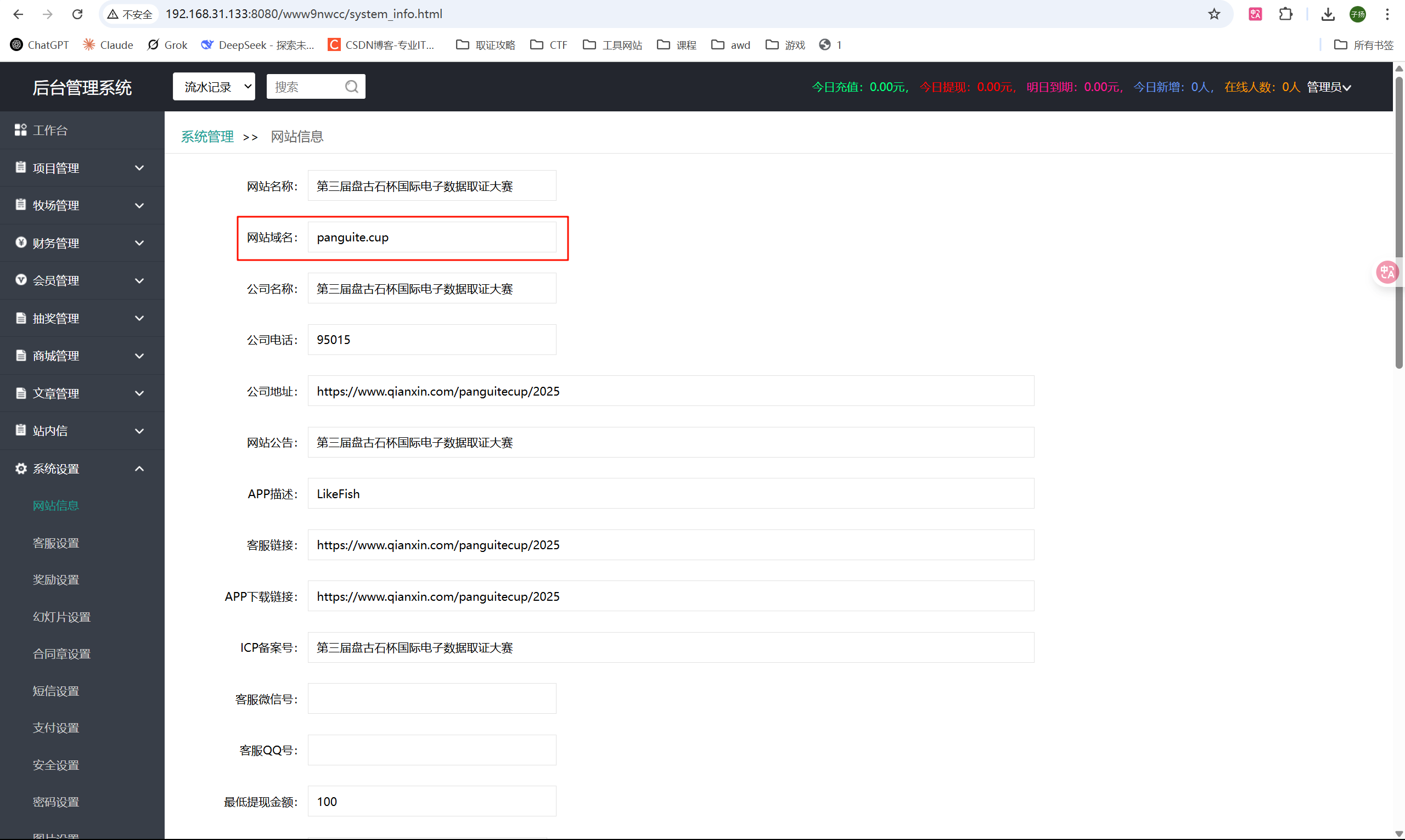The height and width of the screenshot is (840, 1405).
Task: Open the CSDN博客 bookmark
Action: pos(381,45)
